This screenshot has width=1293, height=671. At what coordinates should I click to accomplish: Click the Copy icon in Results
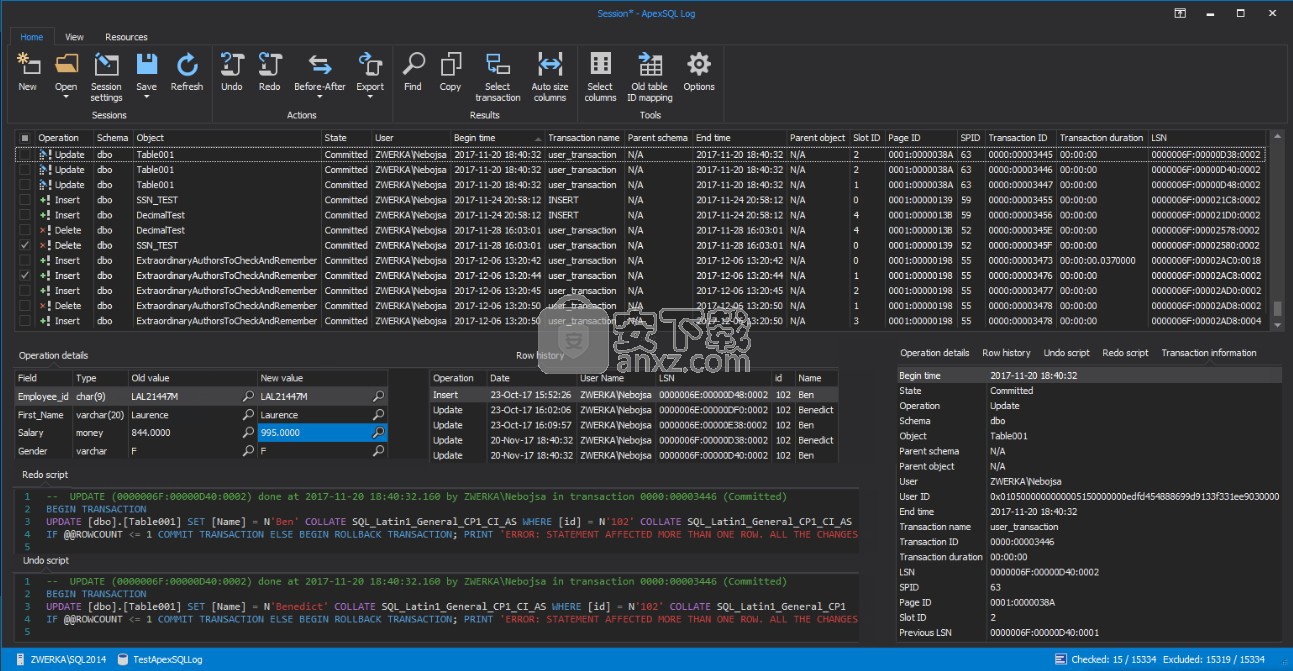coord(451,65)
